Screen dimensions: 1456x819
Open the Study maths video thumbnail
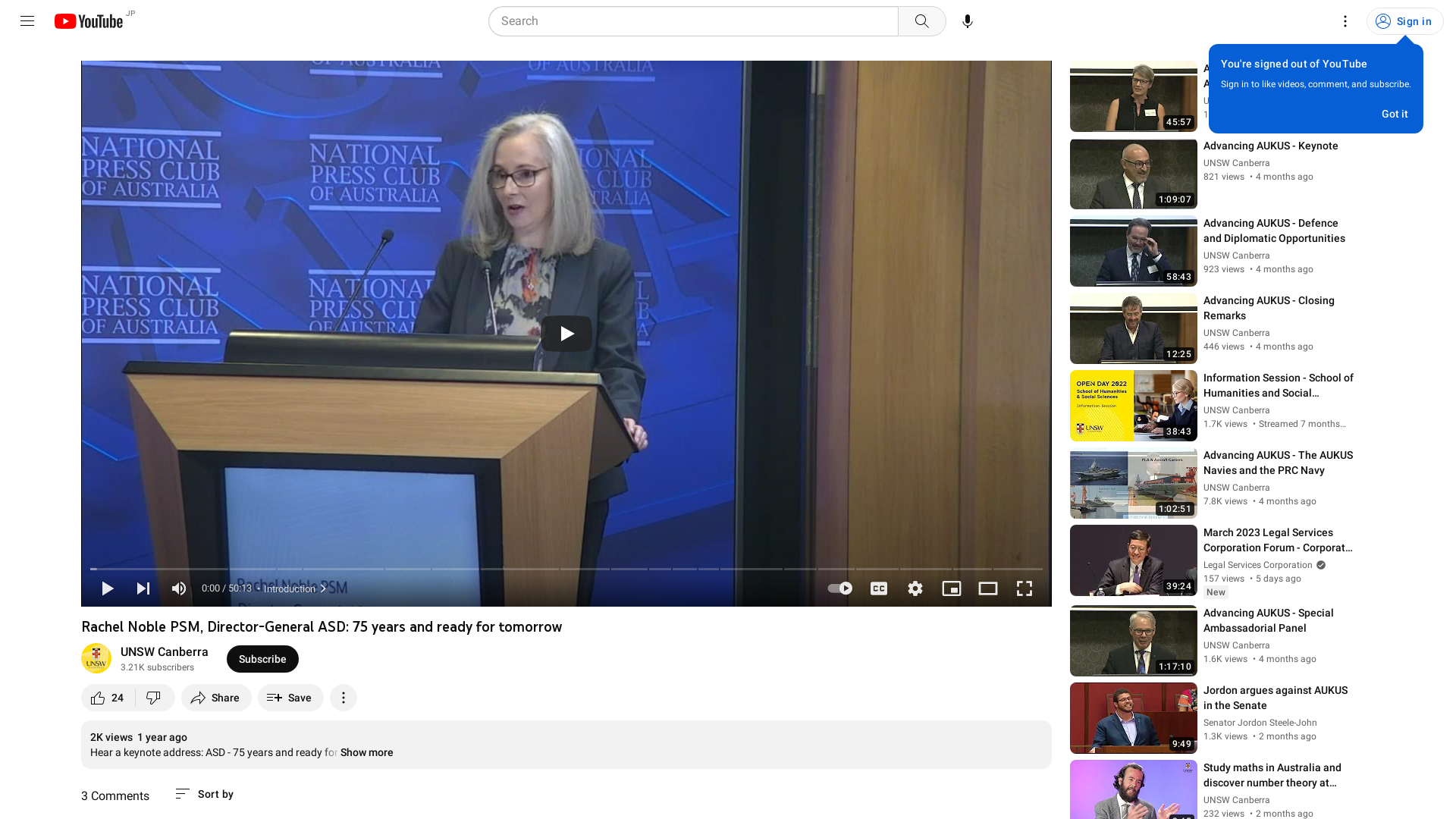pos(1133,789)
